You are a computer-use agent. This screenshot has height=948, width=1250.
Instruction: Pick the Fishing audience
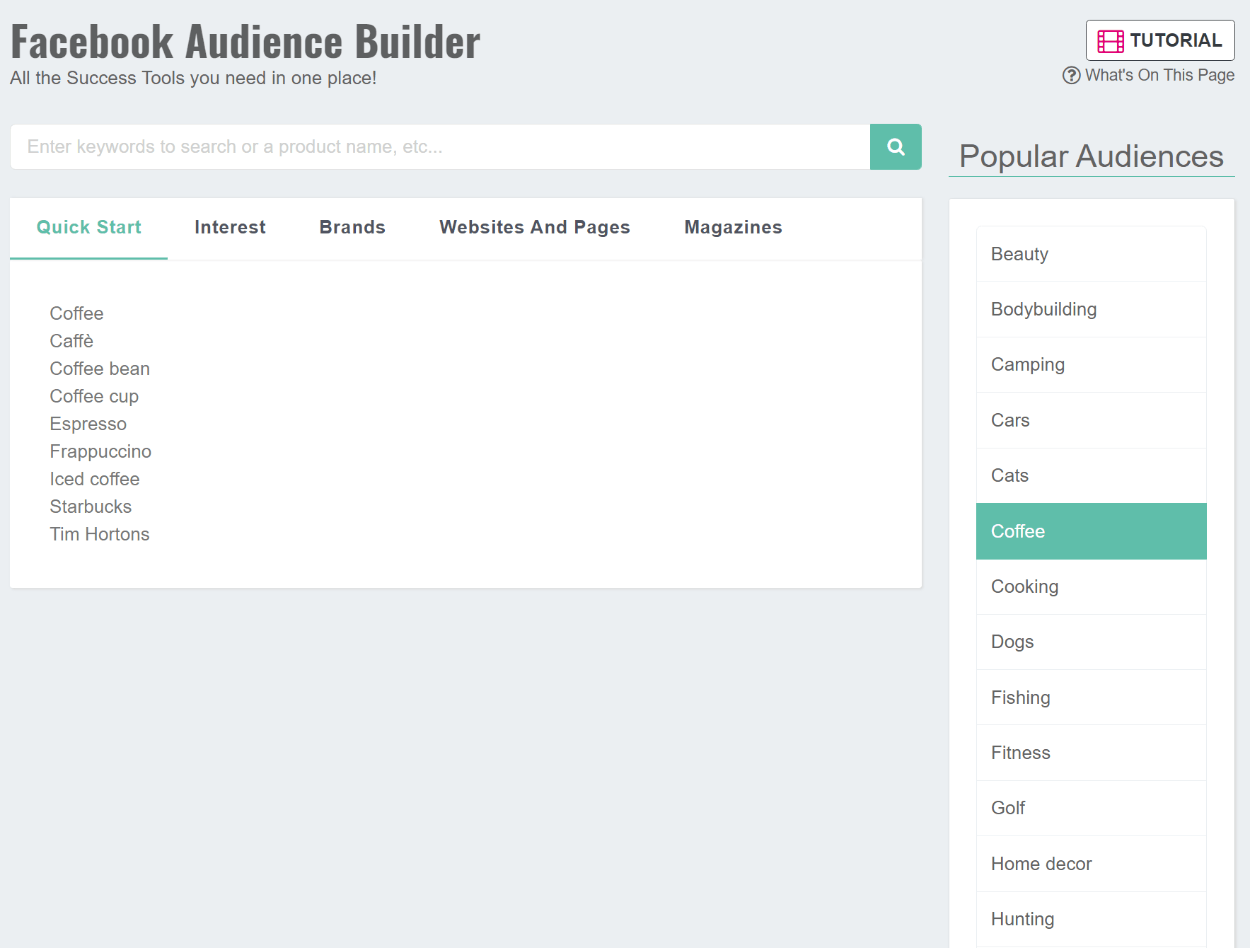(x=1091, y=697)
